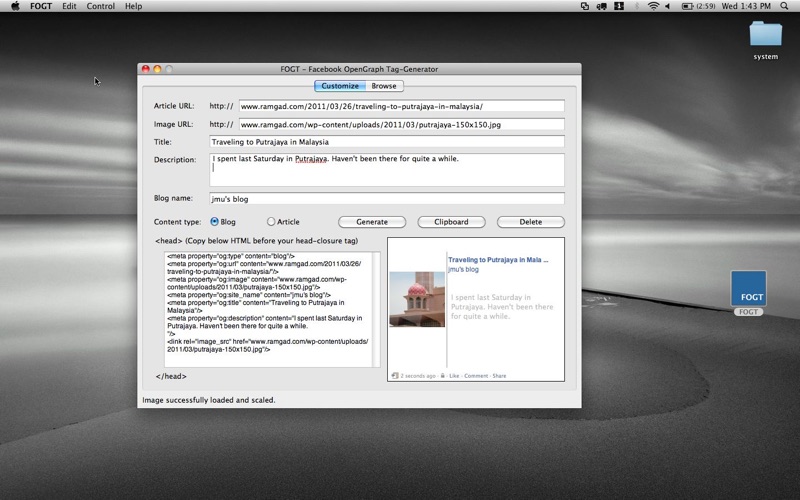Switch to the Browse tab

(384, 86)
